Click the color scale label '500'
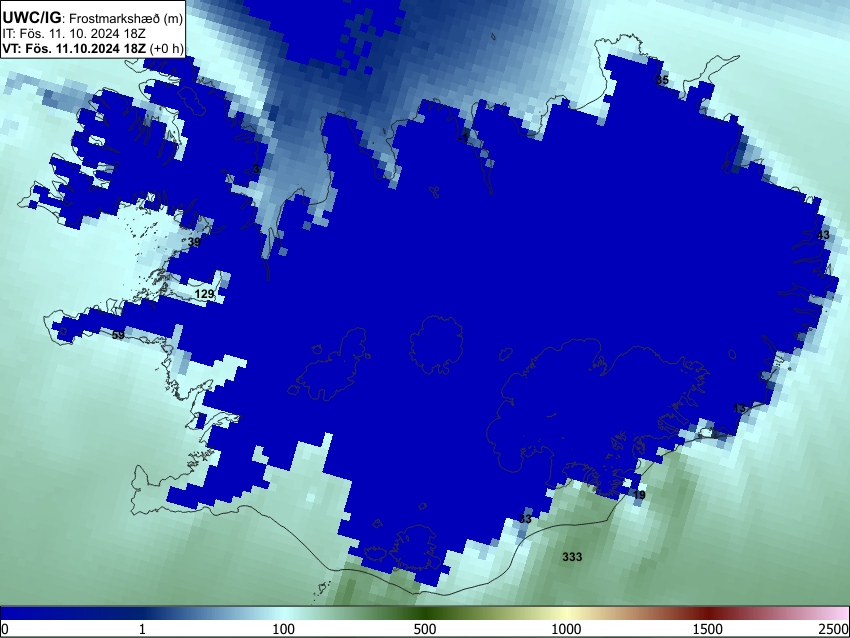Viewport: 850px width, 638px height. pos(425,629)
